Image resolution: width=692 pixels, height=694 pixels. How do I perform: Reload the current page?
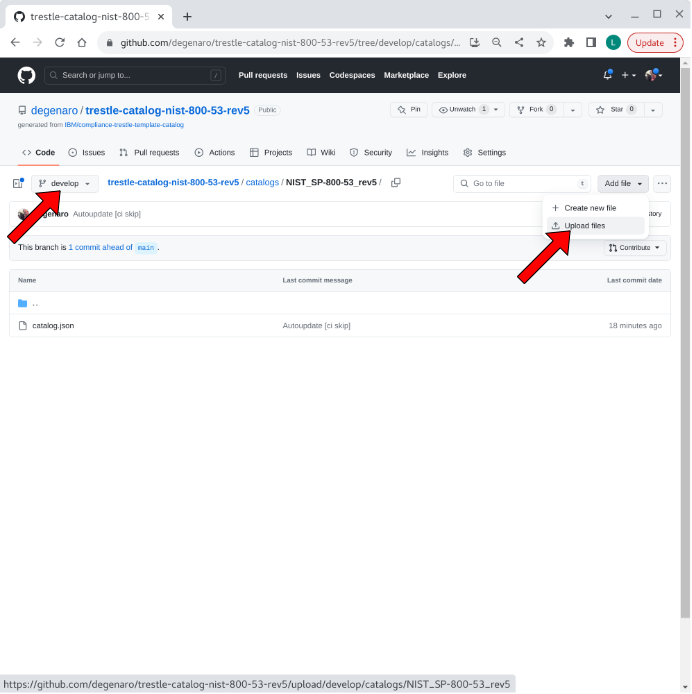(x=60, y=42)
